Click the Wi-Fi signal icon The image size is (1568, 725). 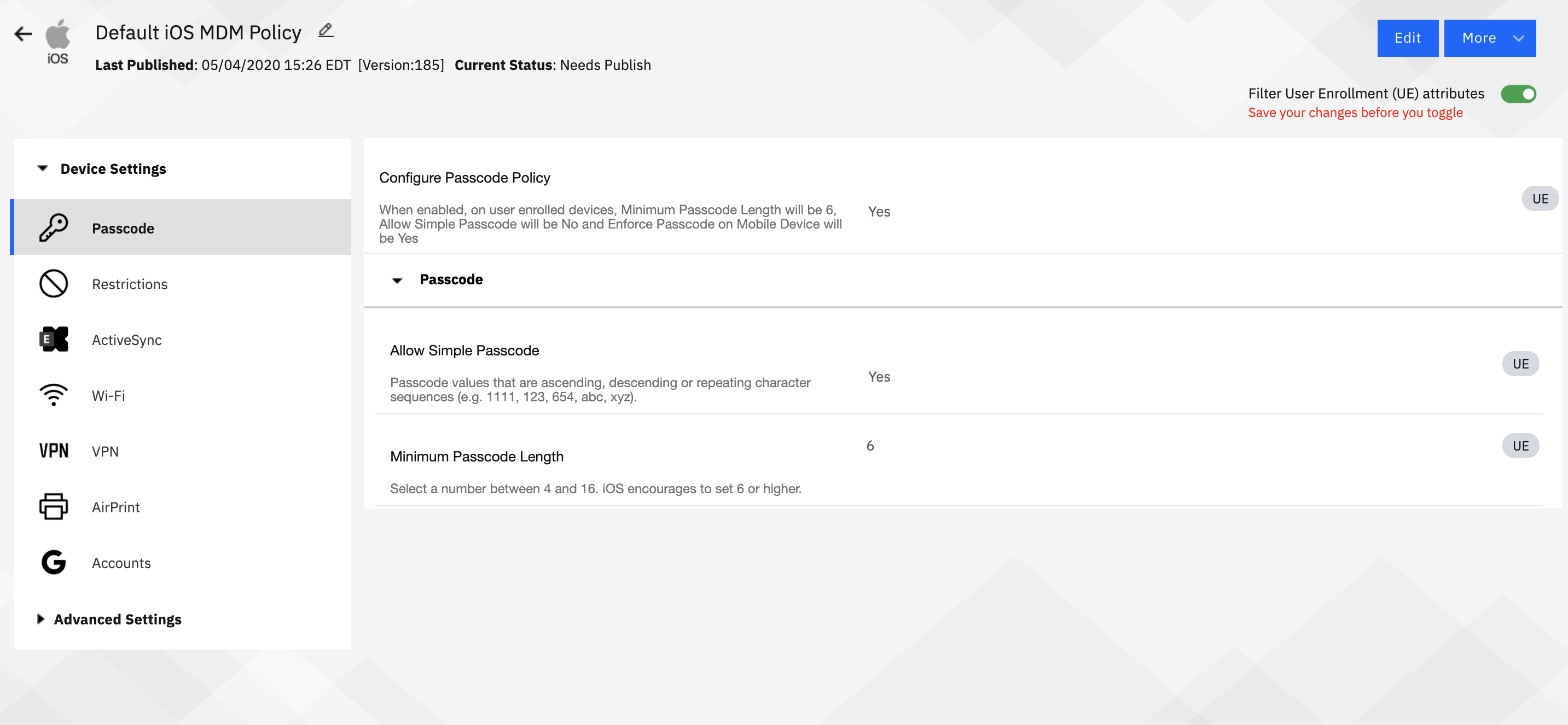click(54, 395)
